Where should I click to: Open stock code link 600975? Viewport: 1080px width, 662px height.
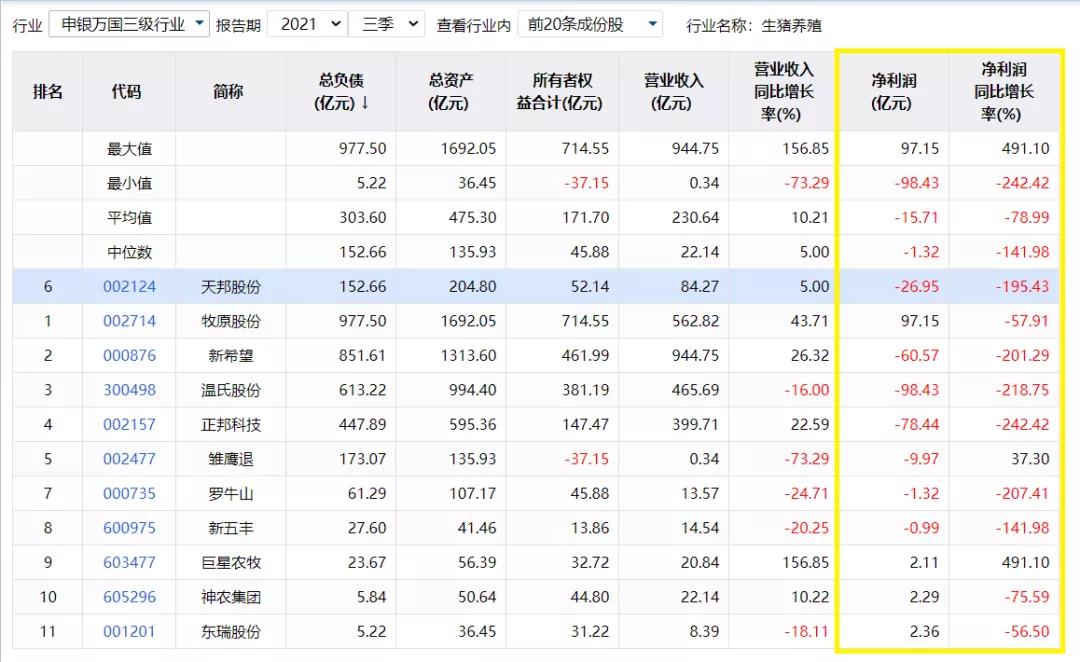tap(129, 528)
